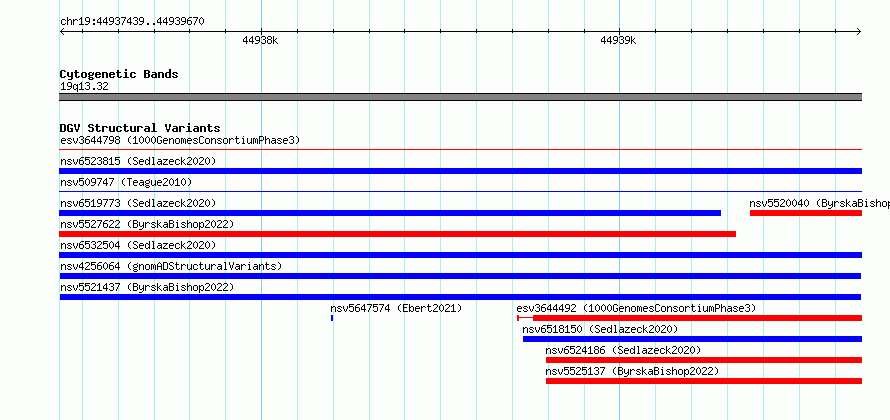Click the blue nsv5521437 variant bar
This screenshot has height=420, width=890.
coord(460,297)
